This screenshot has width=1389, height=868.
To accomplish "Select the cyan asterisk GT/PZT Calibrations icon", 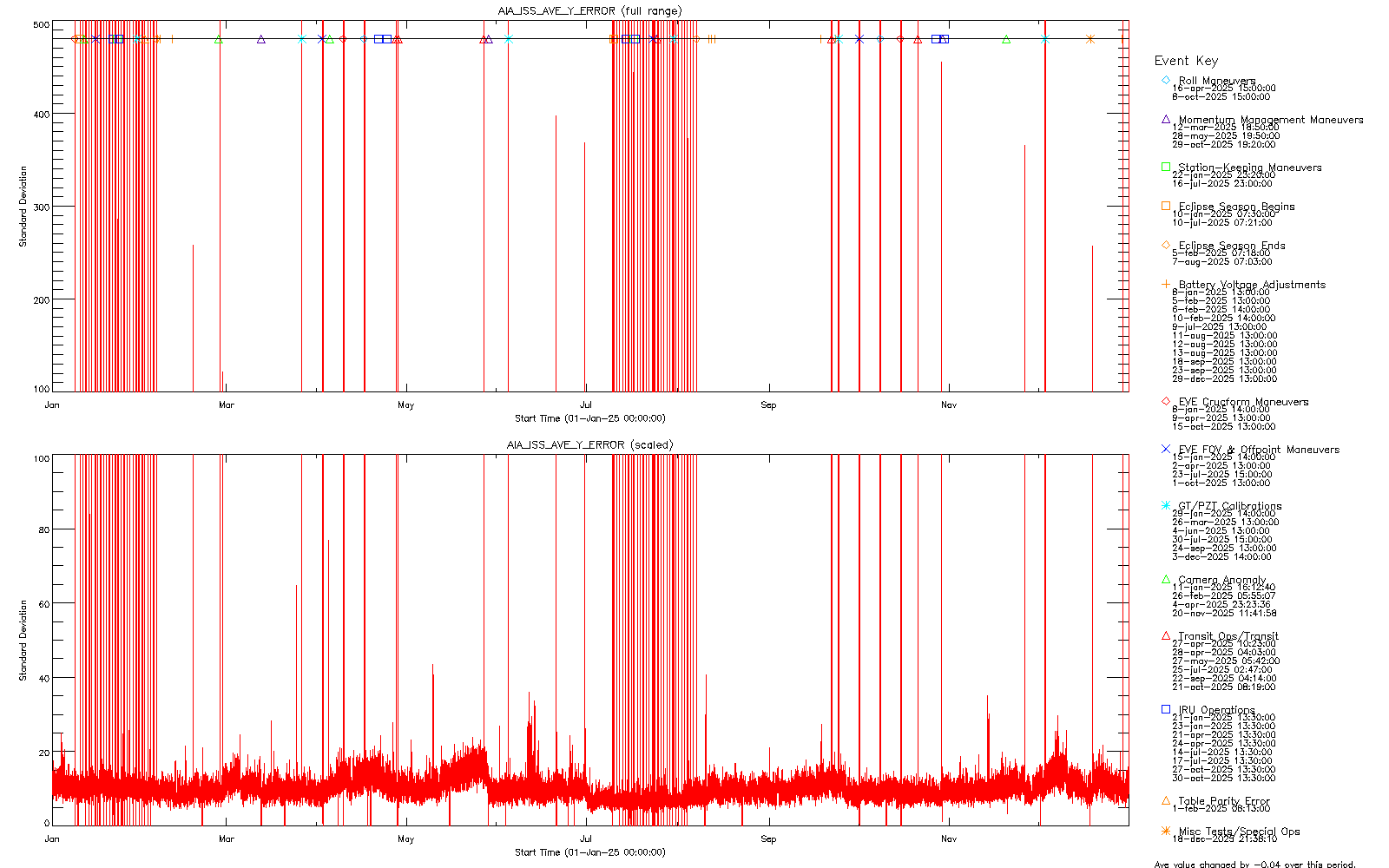I will [x=1166, y=505].
